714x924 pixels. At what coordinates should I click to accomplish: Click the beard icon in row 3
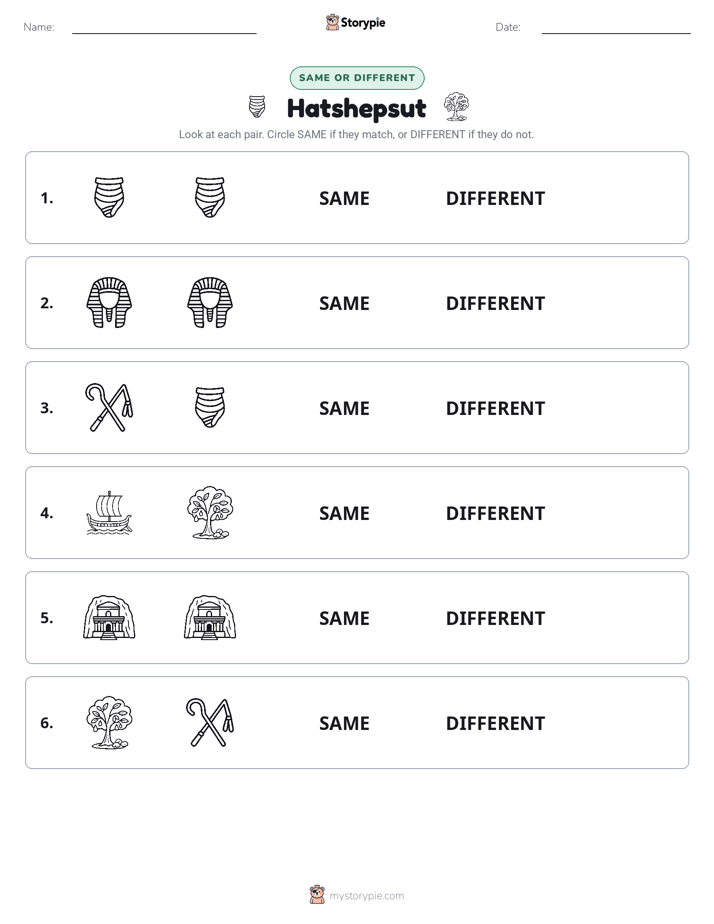(x=210, y=407)
